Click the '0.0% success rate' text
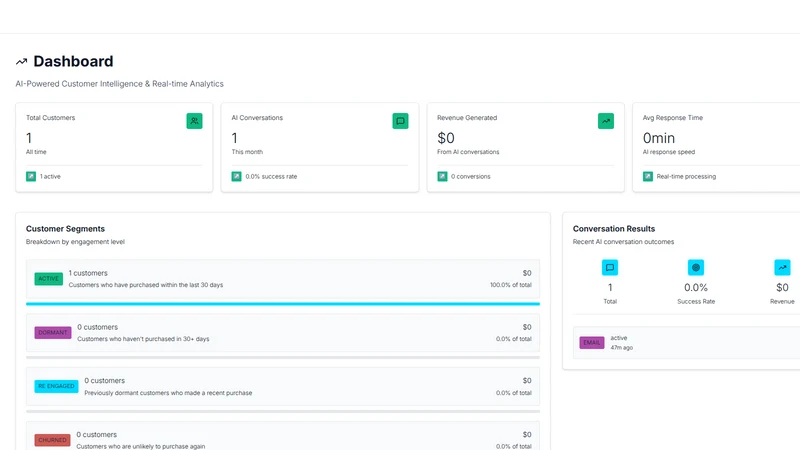 (x=271, y=177)
